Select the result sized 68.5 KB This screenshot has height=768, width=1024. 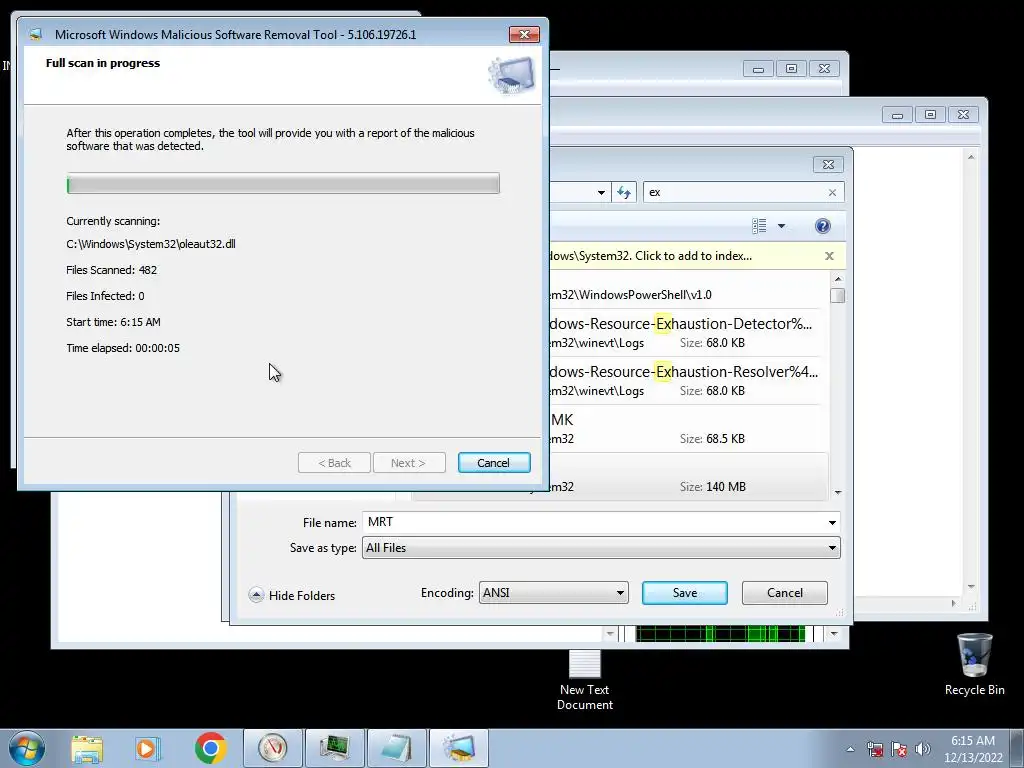point(684,428)
